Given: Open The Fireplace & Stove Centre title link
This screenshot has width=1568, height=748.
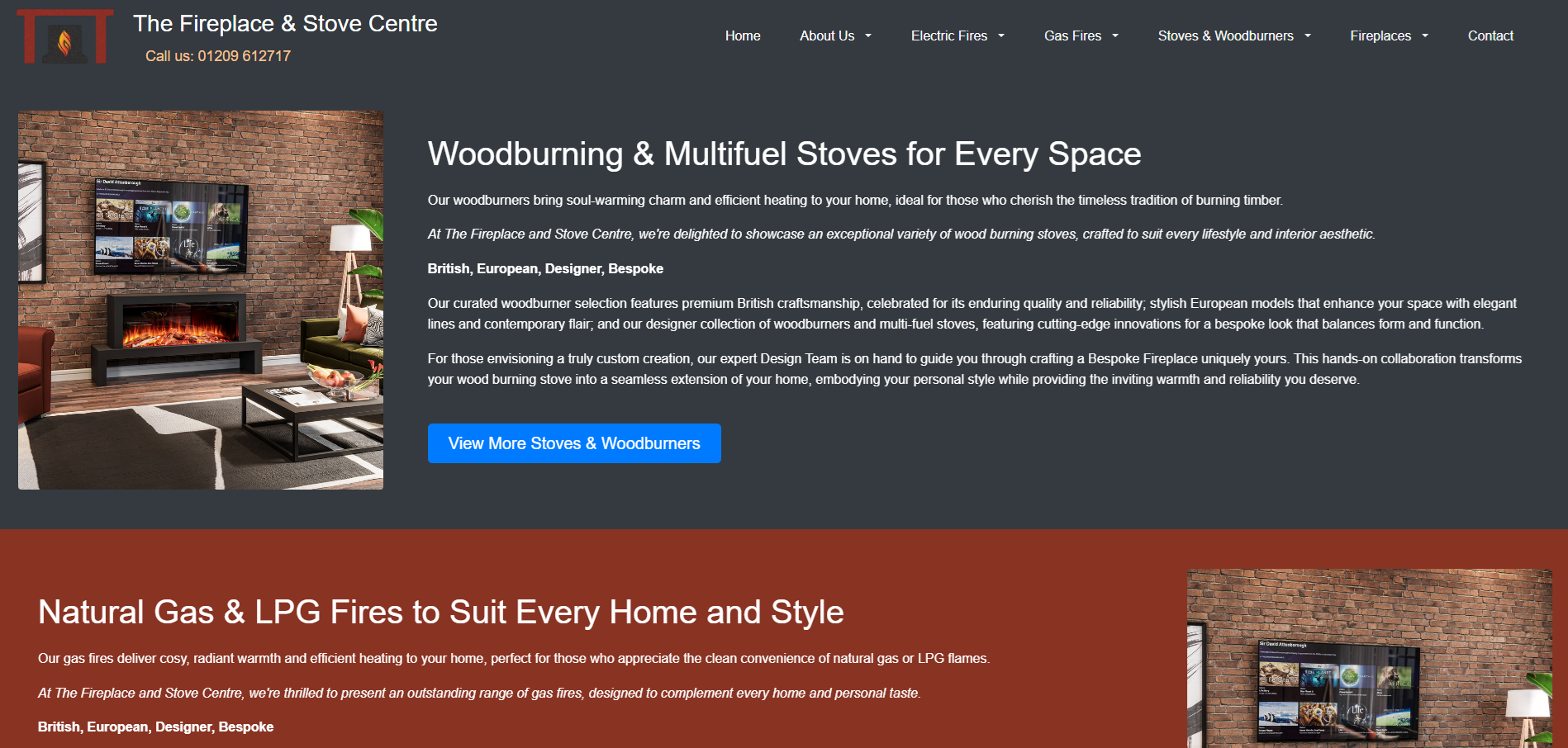Looking at the screenshot, I should (285, 24).
